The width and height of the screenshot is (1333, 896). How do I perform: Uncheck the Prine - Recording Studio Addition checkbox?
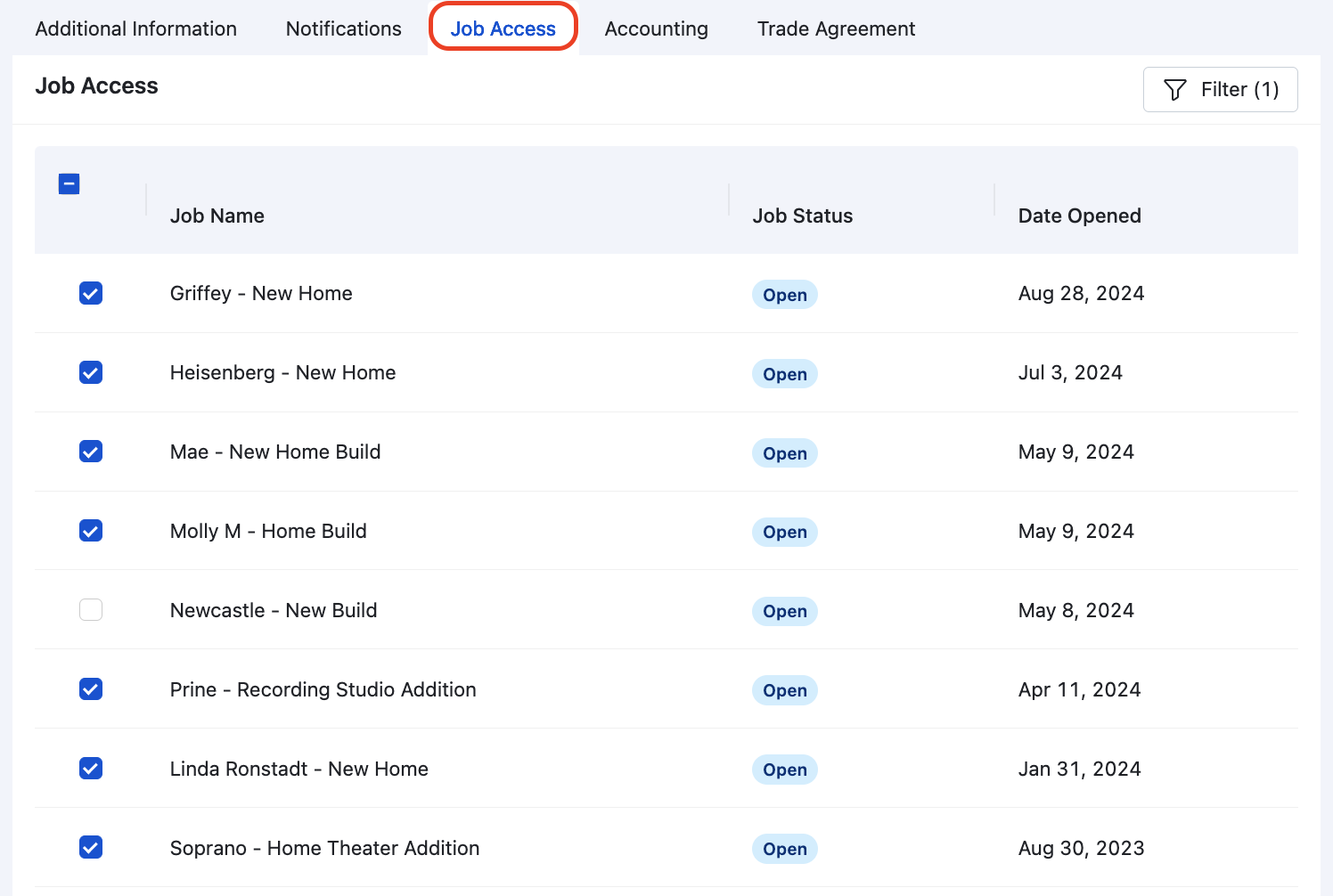pyautogui.click(x=91, y=689)
